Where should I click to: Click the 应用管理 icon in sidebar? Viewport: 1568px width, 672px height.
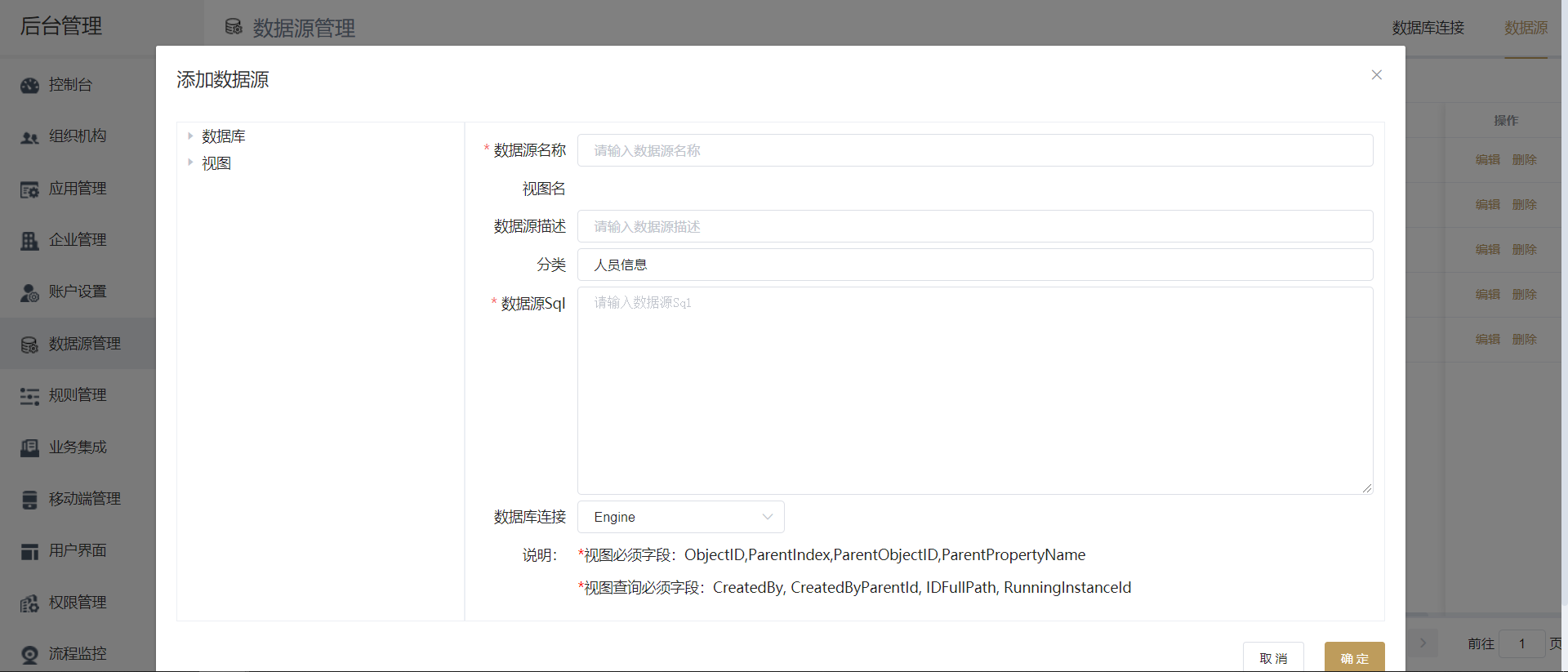tap(29, 189)
